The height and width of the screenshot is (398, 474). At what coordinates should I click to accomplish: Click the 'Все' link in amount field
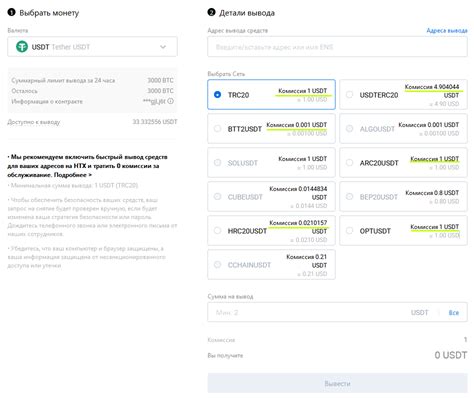pyautogui.click(x=454, y=313)
